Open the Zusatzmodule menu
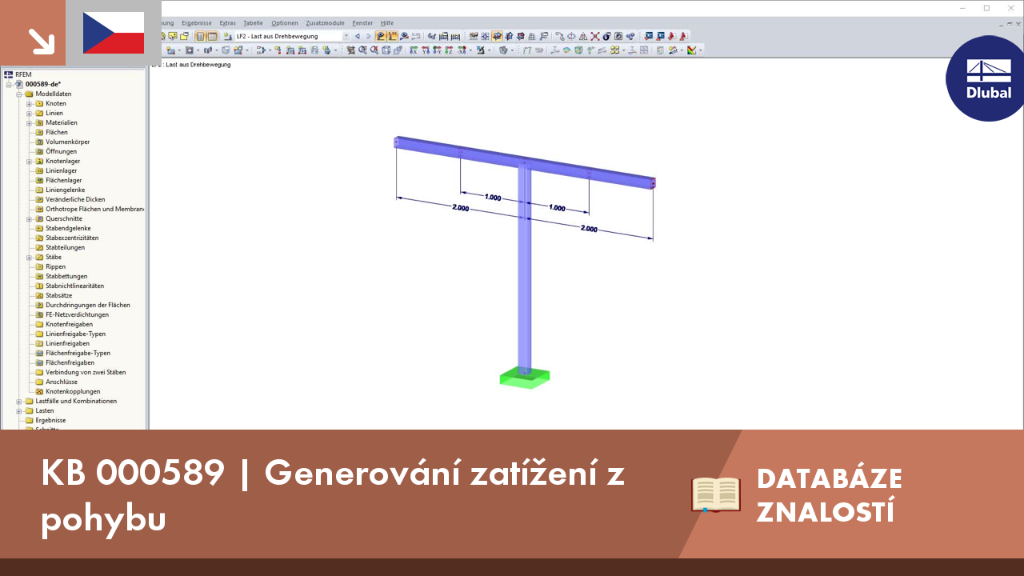Image resolution: width=1024 pixels, height=576 pixels. pyautogui.click(x=325, y=23)
